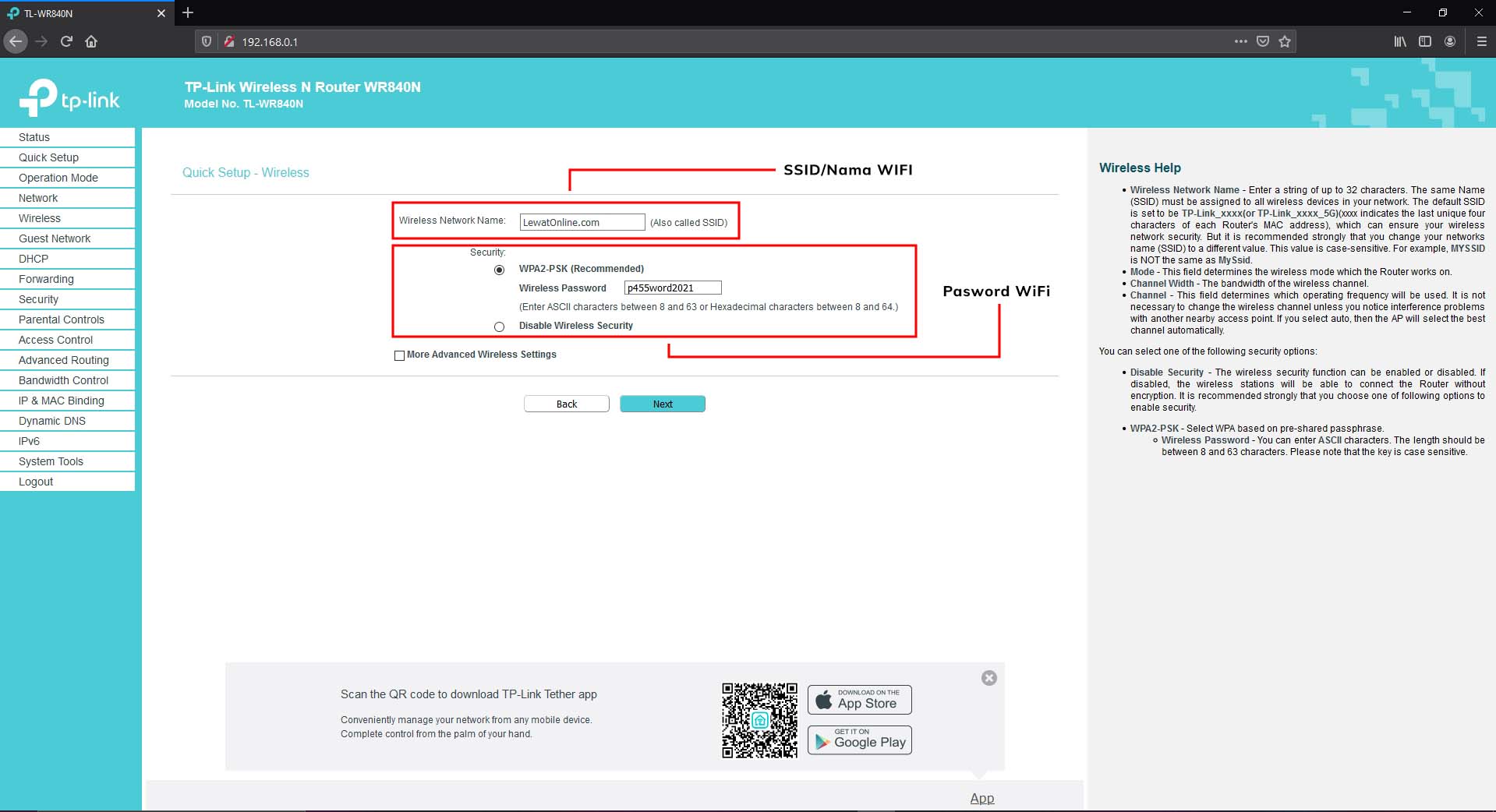Viewport: 1496px width, 812px height.
Task: Open the page actions ellipsis menu
Action: pos(1241,41)
